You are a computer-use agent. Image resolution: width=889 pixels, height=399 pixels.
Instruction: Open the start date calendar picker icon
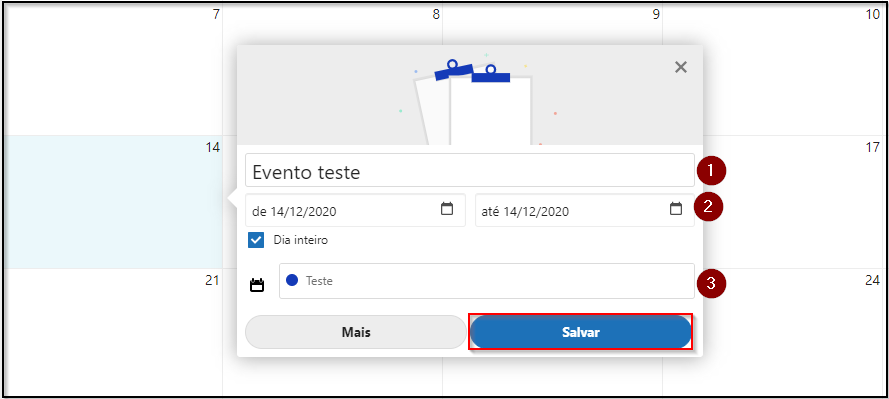[x=447, y=209]
